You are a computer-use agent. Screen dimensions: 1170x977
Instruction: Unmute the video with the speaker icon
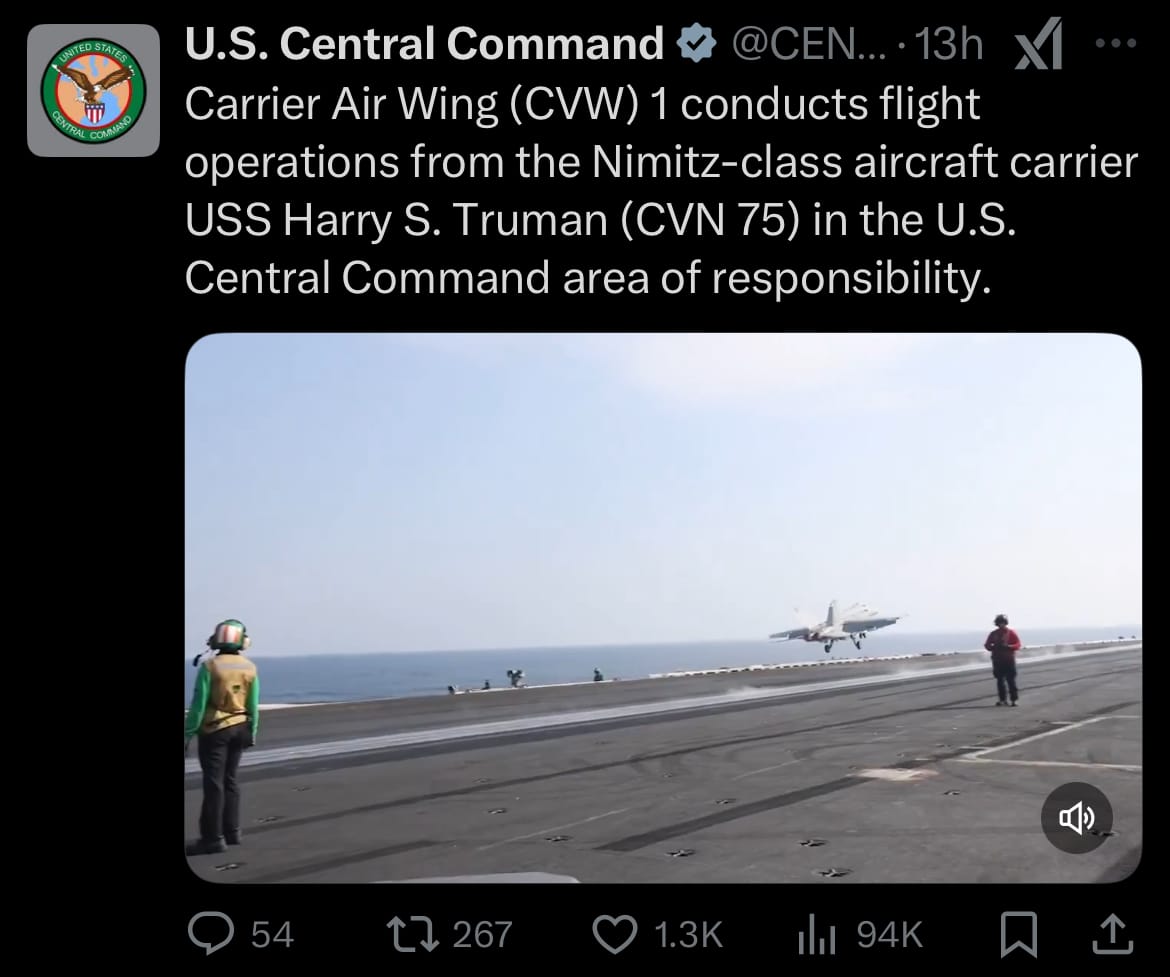coord(1077,818)
